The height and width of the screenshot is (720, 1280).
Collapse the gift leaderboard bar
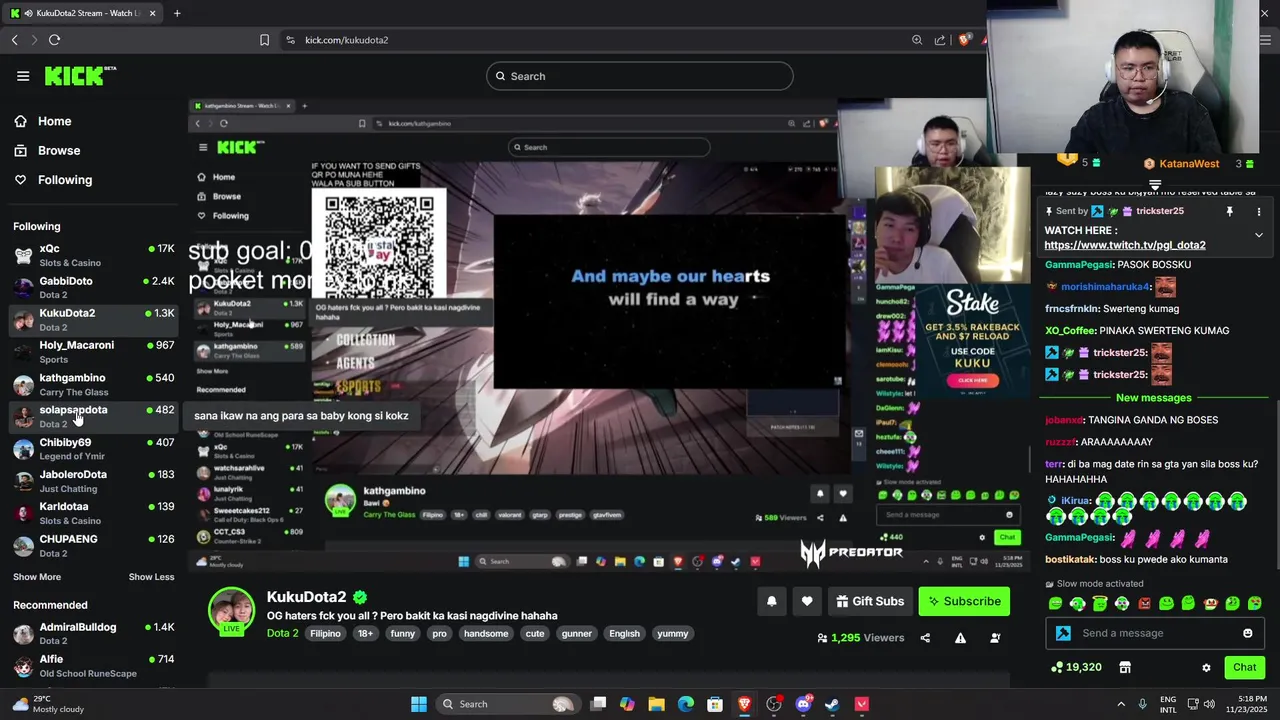[1155, 185]
